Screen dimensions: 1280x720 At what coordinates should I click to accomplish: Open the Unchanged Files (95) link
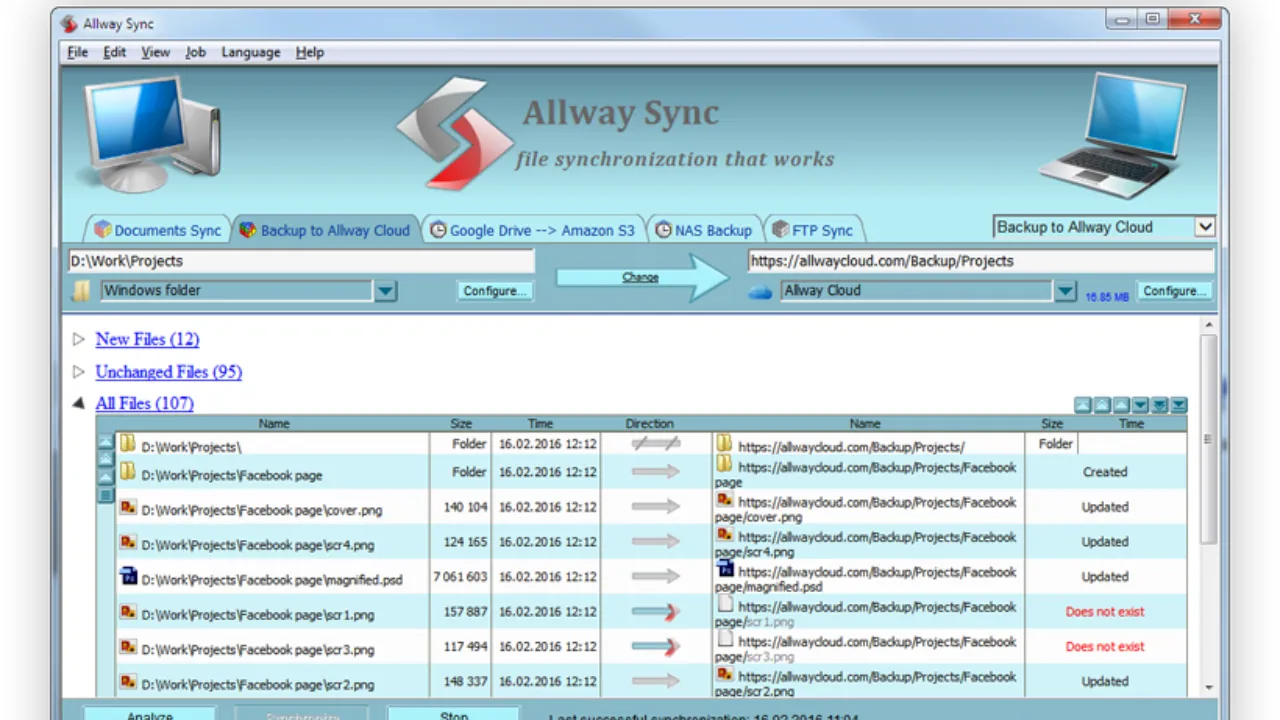pos(168,372)
